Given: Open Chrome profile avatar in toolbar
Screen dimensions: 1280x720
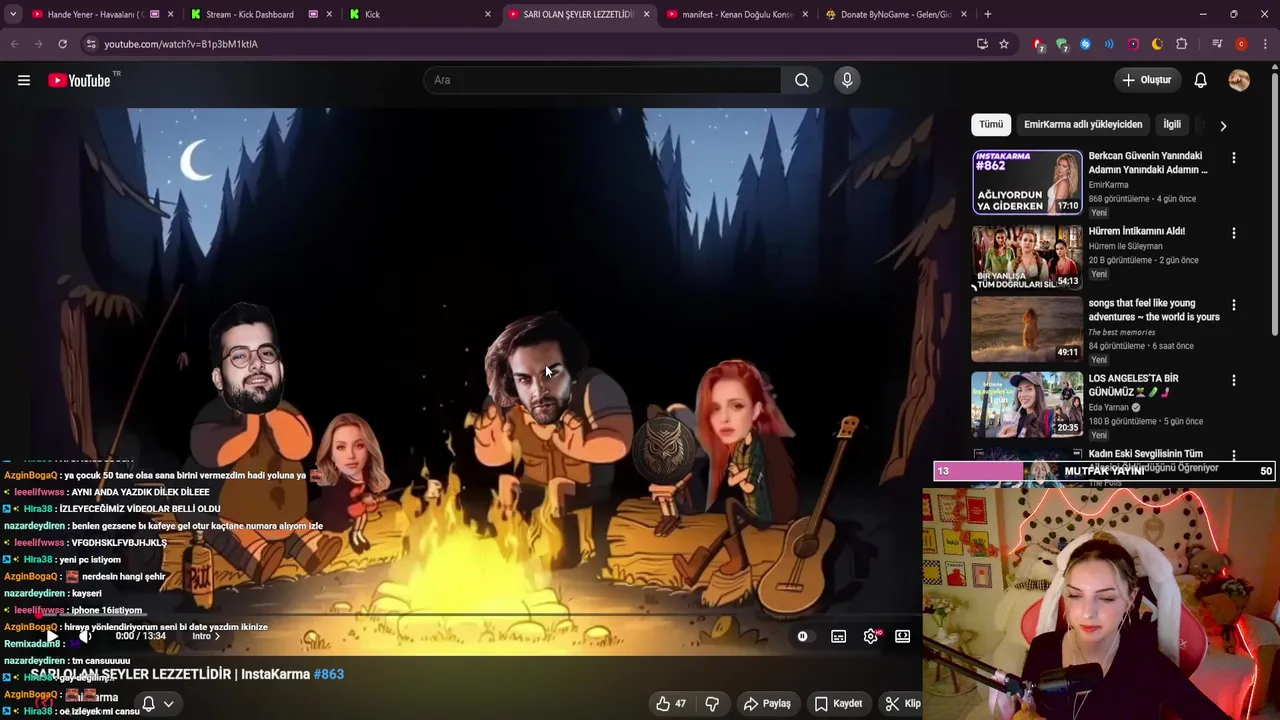Looking at the screenshot, I should (1241, 44).
